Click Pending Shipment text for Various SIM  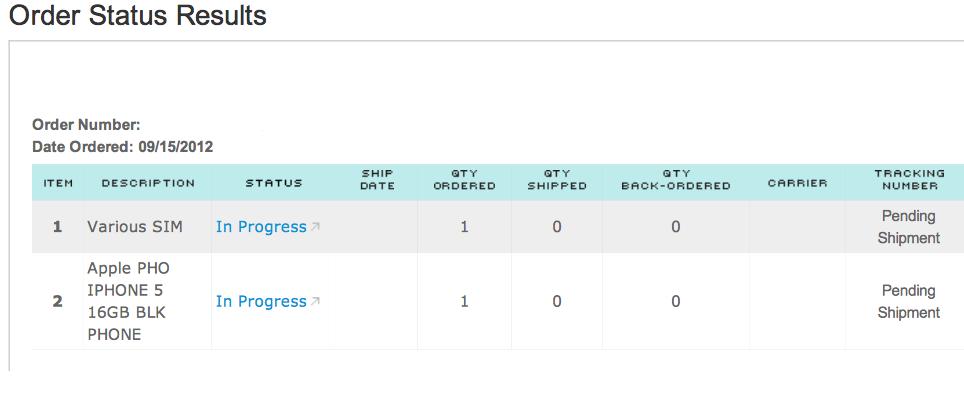909,227
